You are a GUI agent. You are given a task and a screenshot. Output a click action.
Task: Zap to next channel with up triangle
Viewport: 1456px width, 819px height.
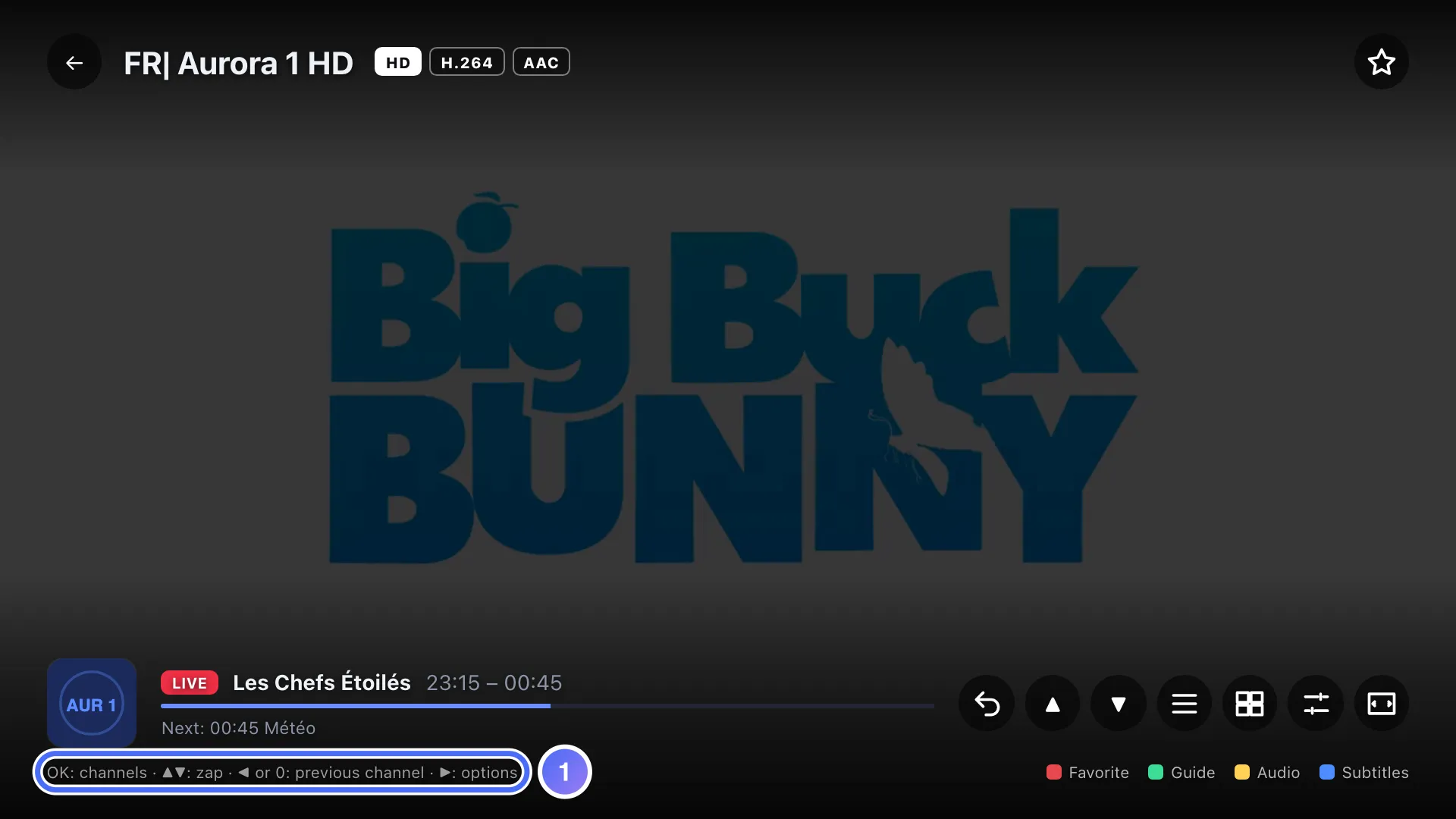(1053, 704)
